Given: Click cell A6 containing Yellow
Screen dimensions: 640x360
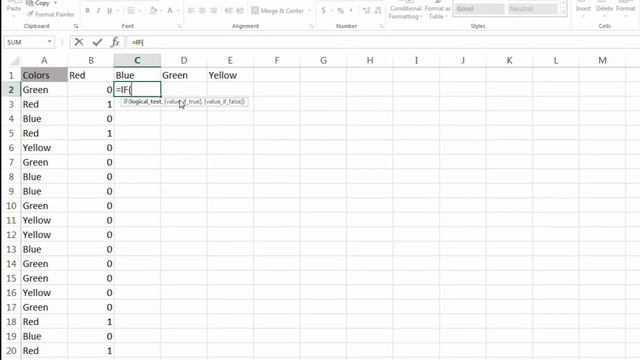Looking at the screenshot, I should (x=44, y=148).
